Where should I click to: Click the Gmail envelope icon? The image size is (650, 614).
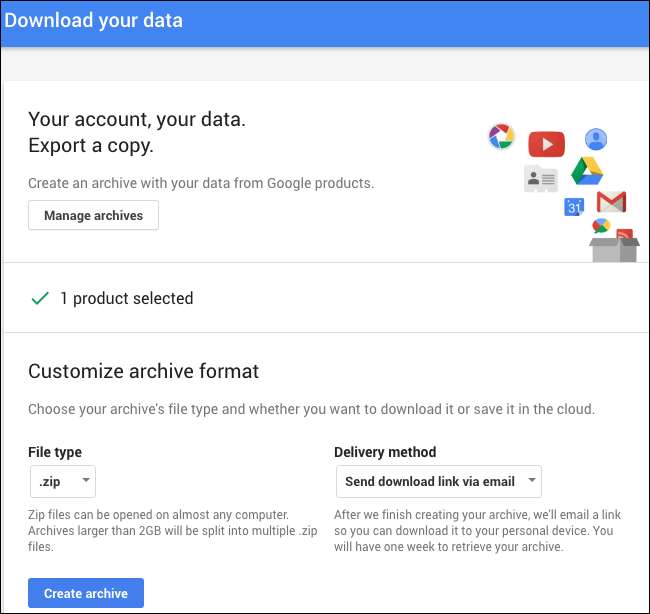(611, 202)
